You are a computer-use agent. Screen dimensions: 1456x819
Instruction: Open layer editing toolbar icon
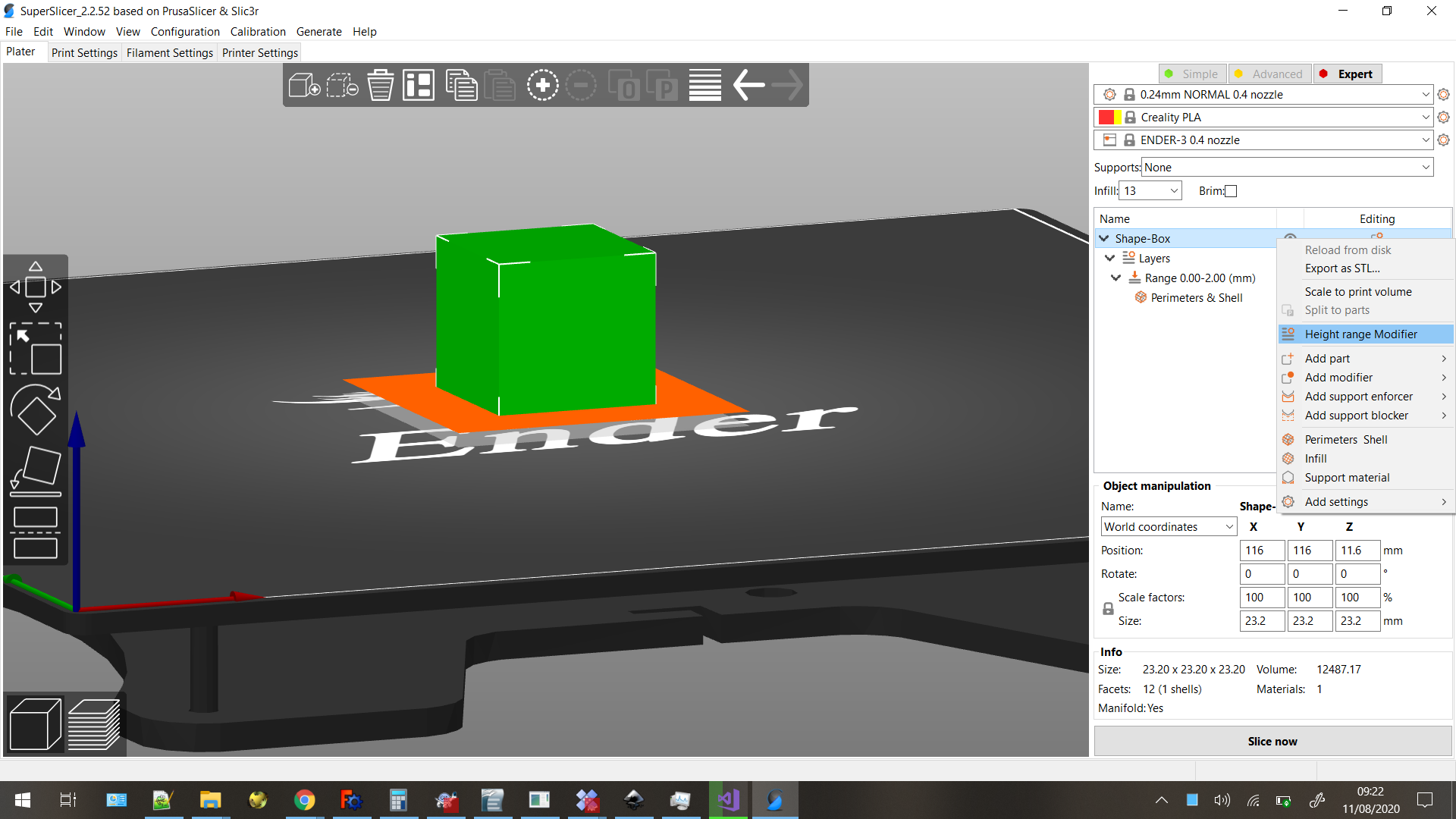704,85
